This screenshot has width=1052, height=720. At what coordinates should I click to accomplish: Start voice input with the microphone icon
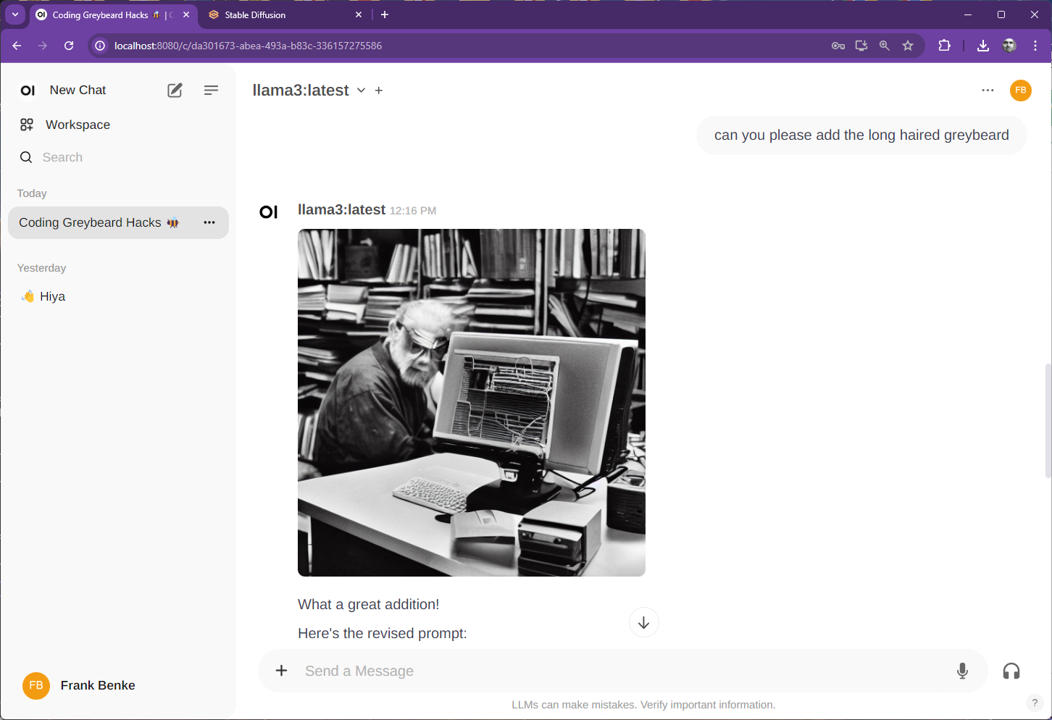click(962, 671)
